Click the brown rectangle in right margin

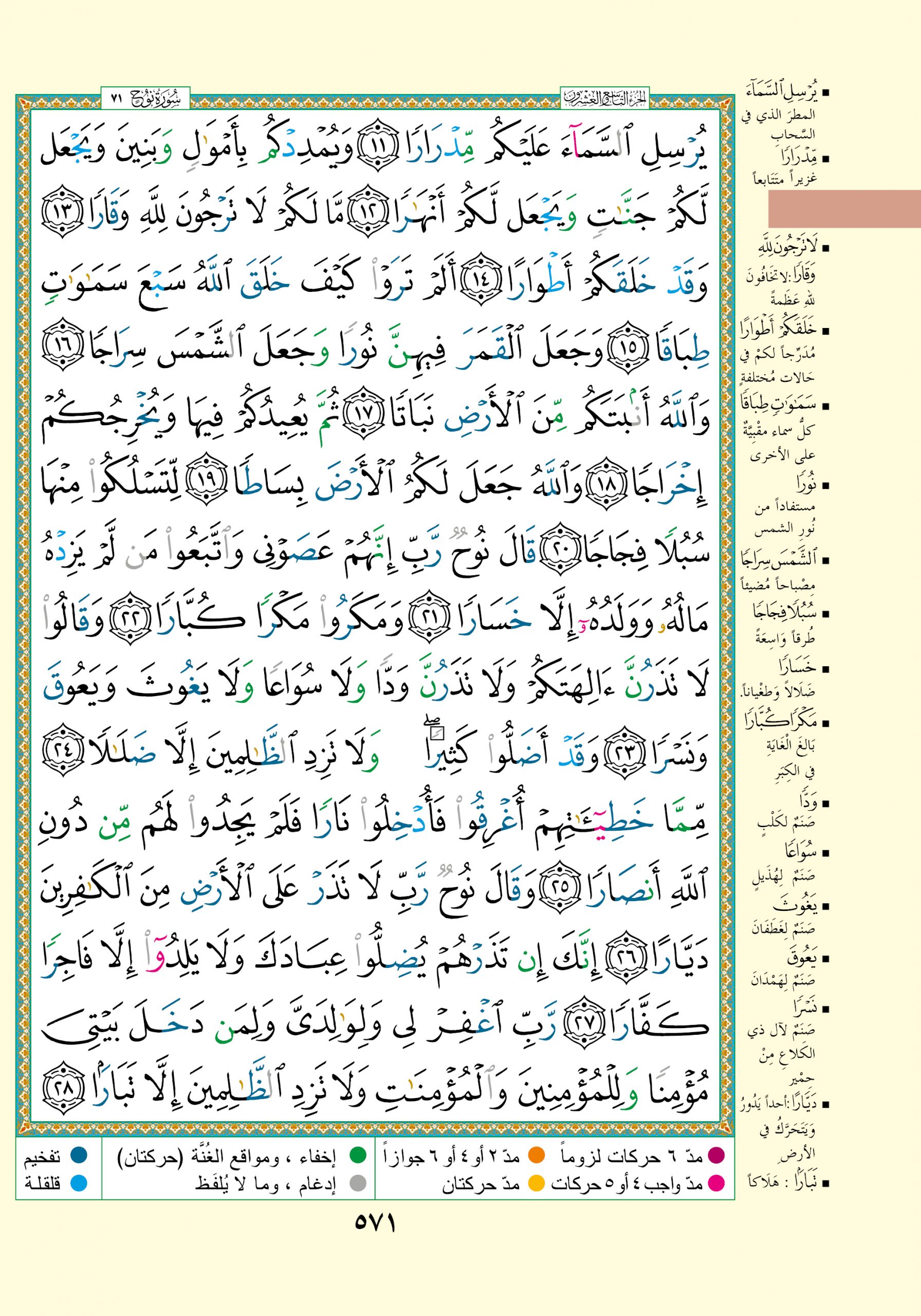click(843, 210)
